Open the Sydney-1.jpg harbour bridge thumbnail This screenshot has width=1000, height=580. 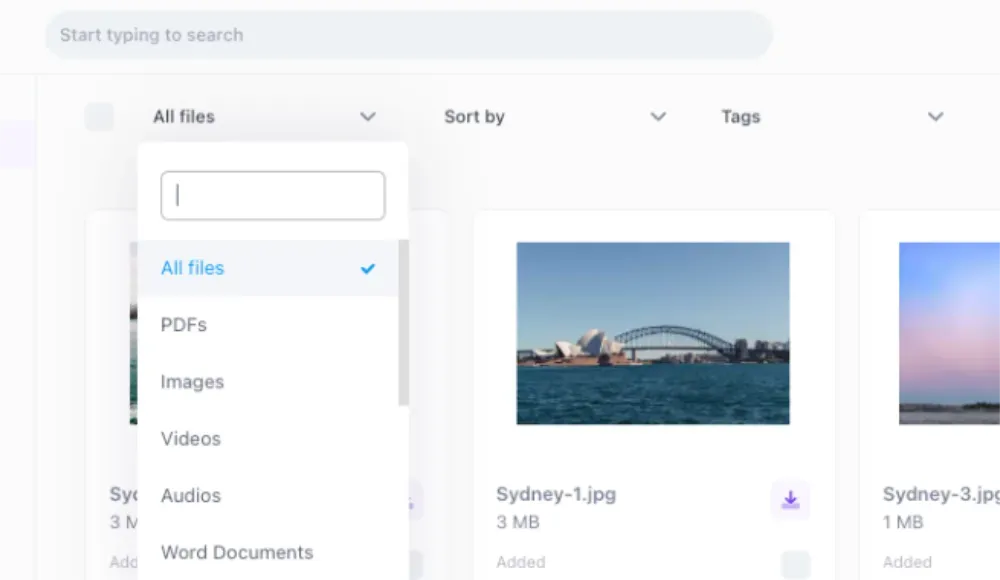tap(653, 333)
